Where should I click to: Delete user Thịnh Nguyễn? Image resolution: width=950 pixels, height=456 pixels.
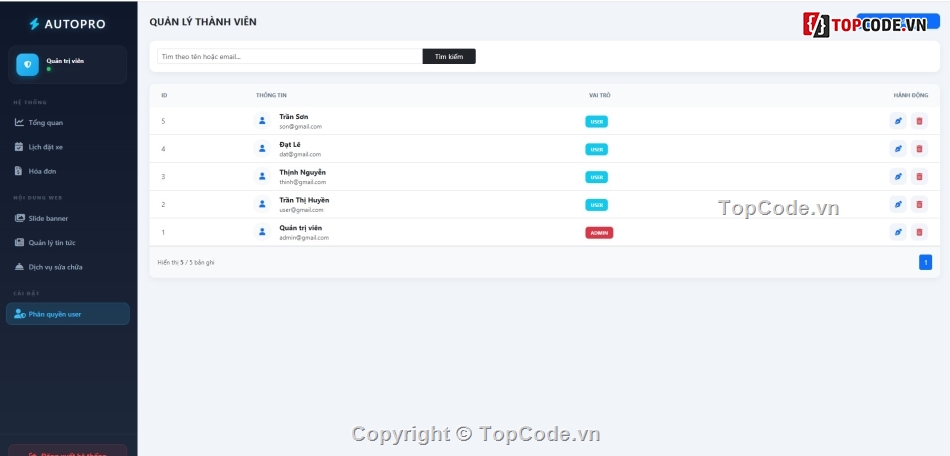(919, 177)
